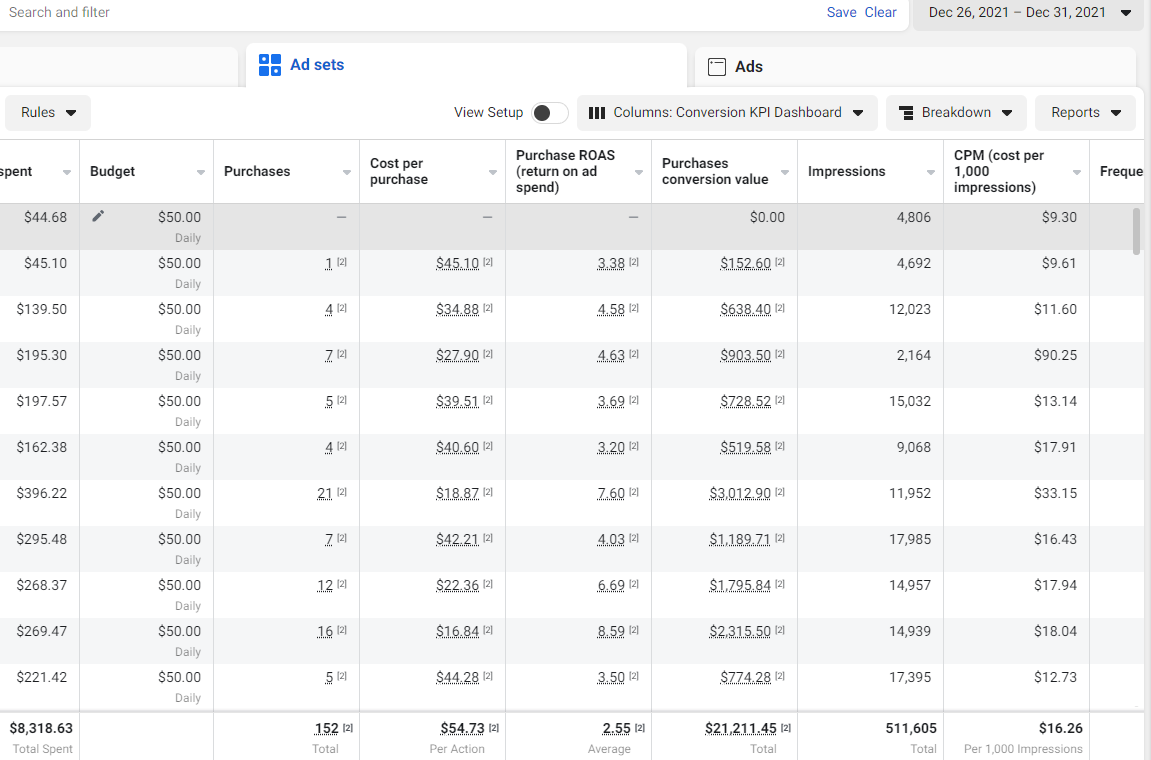1151x760 pixels.
Task: Click cost per purchase $16.84
Action: click(457, 631)
